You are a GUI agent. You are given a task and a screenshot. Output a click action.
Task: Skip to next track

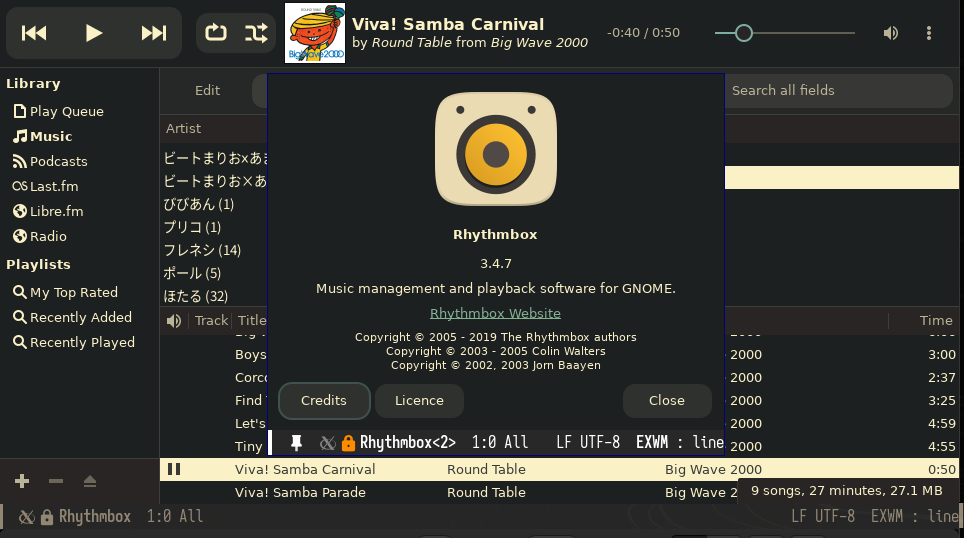click(154, 33)
